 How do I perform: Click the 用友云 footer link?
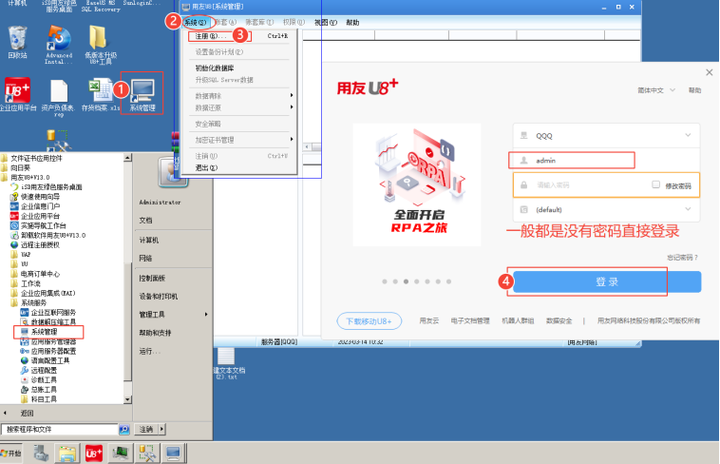pos(429,321)
